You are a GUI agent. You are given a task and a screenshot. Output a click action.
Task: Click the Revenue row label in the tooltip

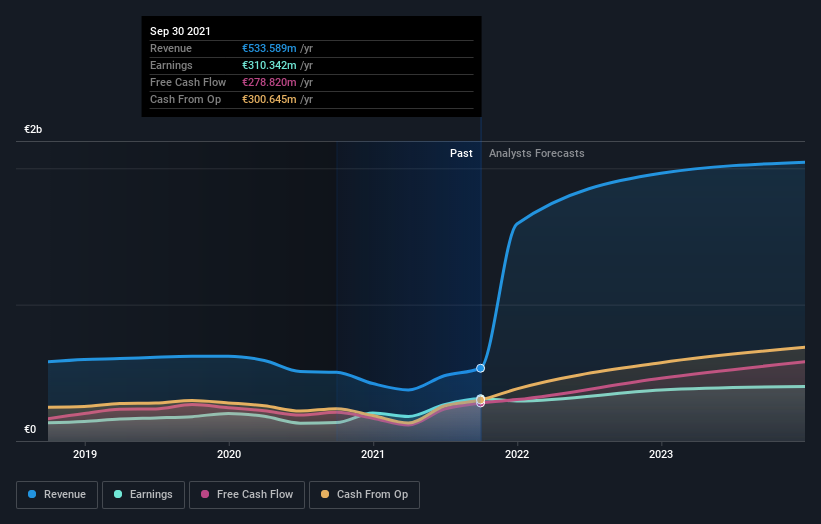pyautogui.click(x=171, y=48)
